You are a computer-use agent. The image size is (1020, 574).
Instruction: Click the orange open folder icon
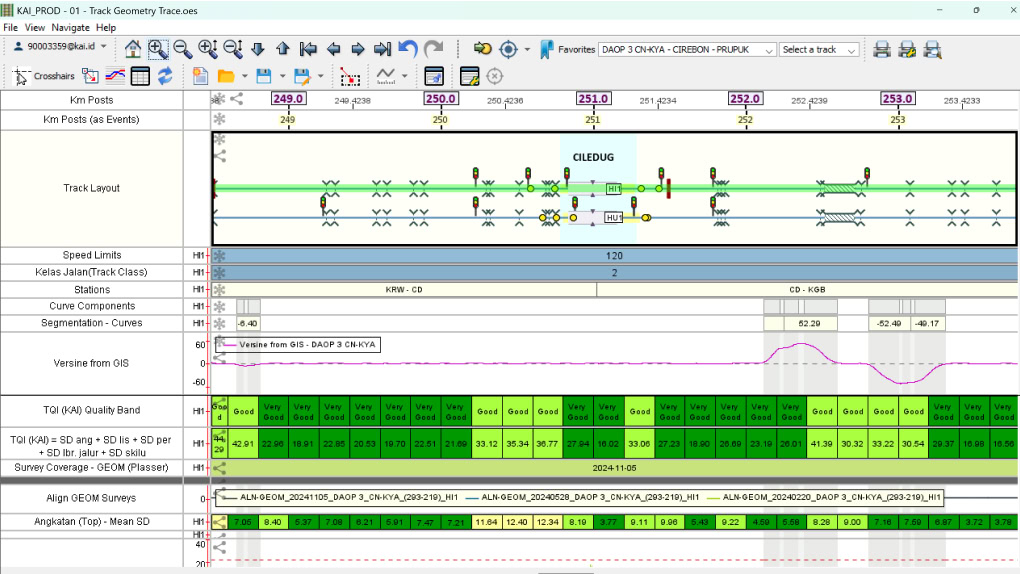click(x=226, y=76)
